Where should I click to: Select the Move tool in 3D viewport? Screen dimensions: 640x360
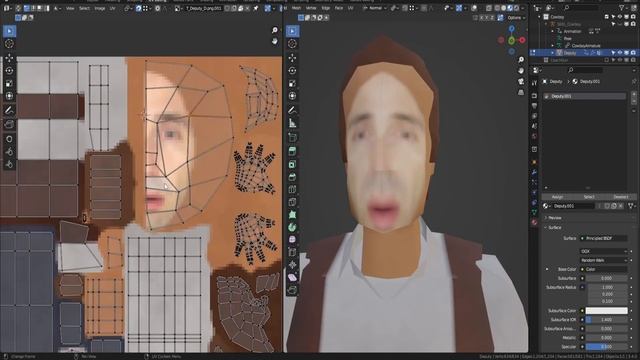tap(292, 58)
